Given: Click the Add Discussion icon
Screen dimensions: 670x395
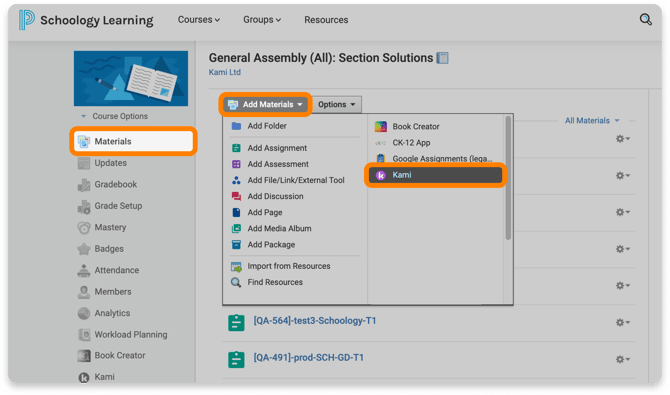Looking at the screenshot, I should [x=236, y=196].
